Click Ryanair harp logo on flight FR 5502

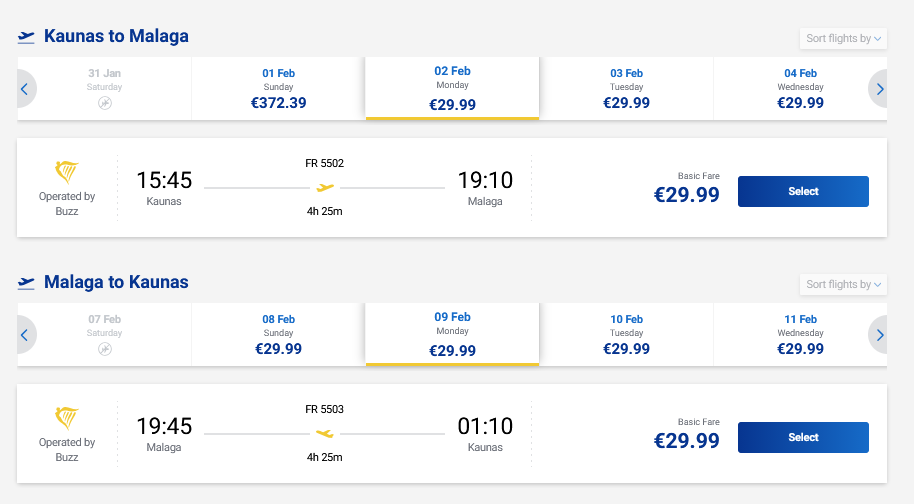[x=67, y=173]
